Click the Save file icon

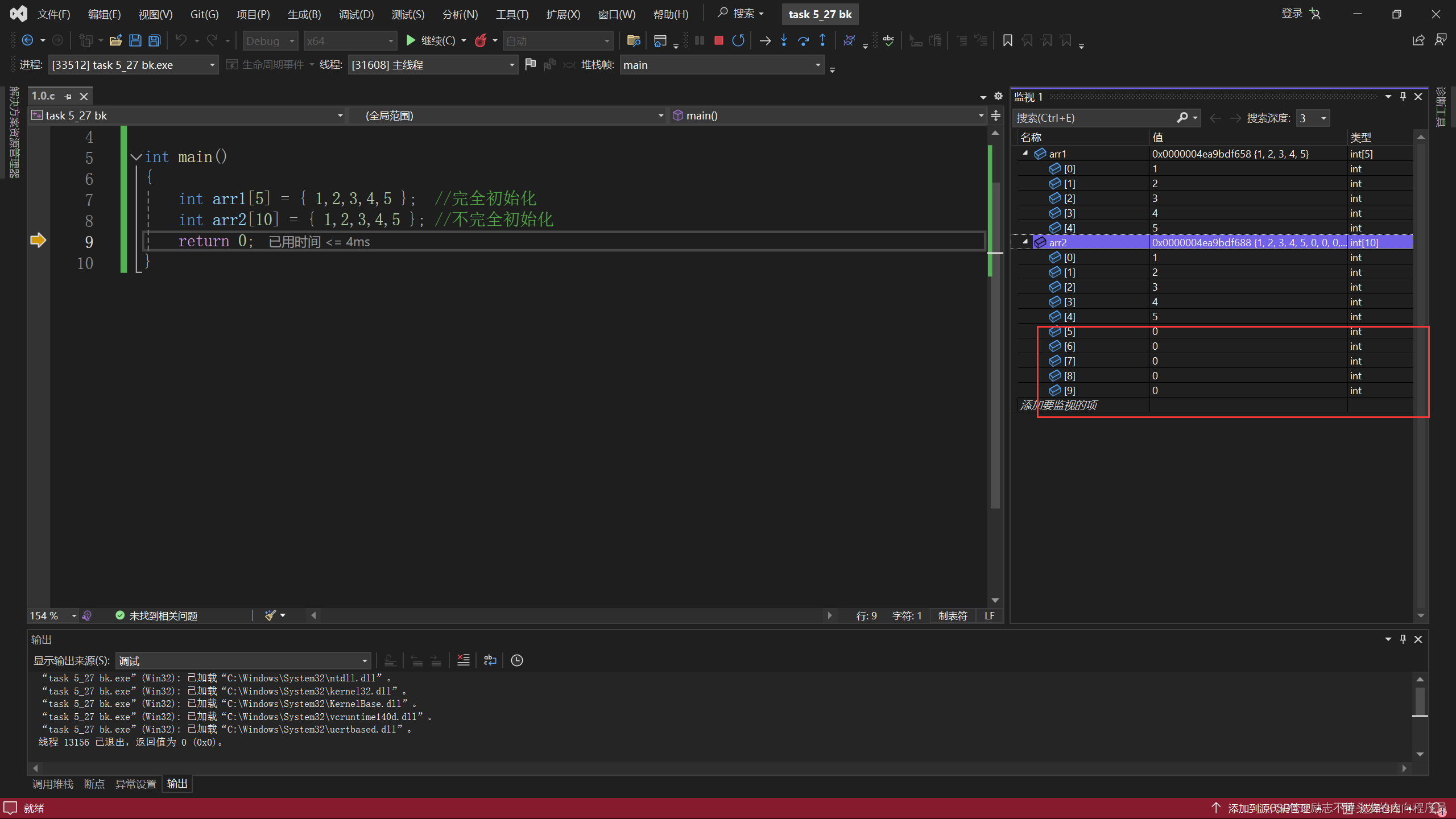coord(135,40)
